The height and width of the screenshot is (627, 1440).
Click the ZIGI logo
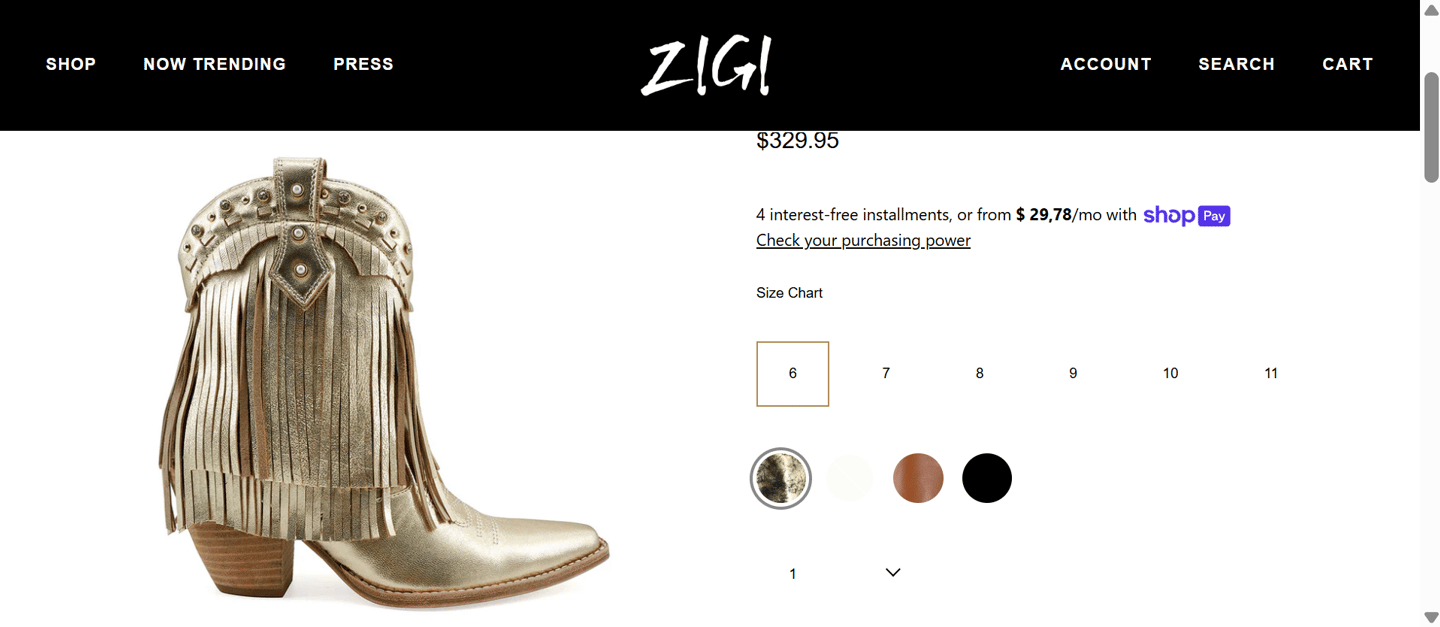(706, 66)
